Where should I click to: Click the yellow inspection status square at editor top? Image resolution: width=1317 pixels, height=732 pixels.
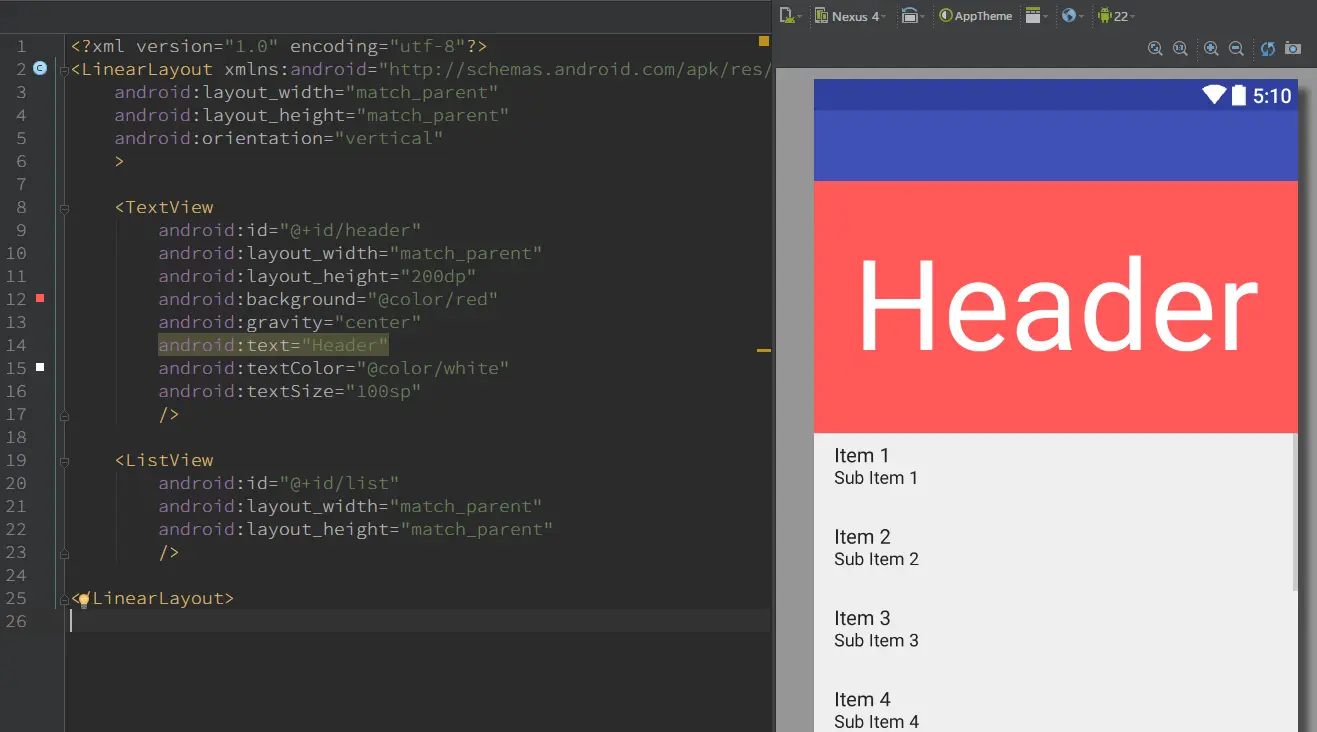[x=764, y=41]
